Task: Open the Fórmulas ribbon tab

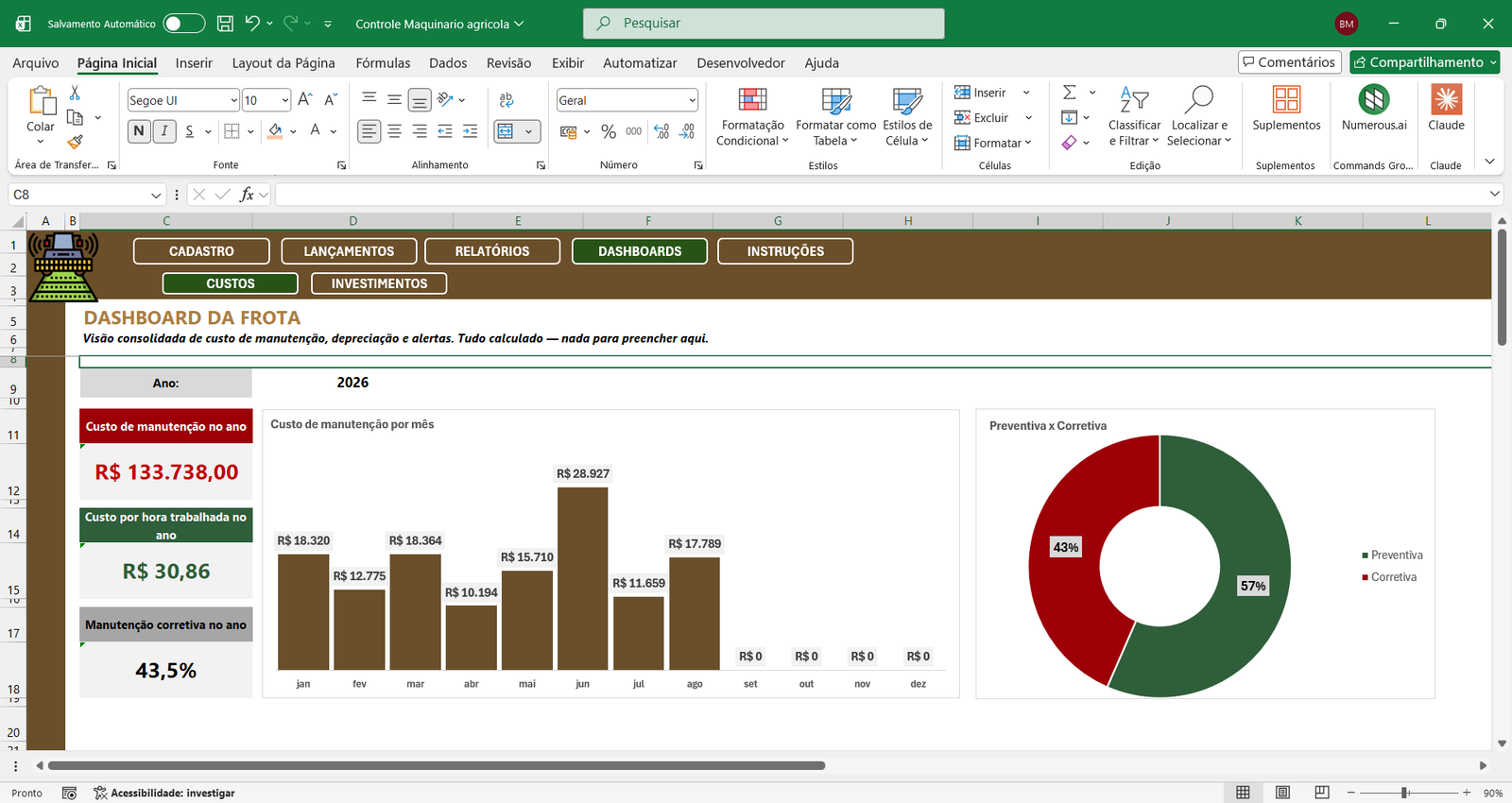Action: click(x=383, y=62)
